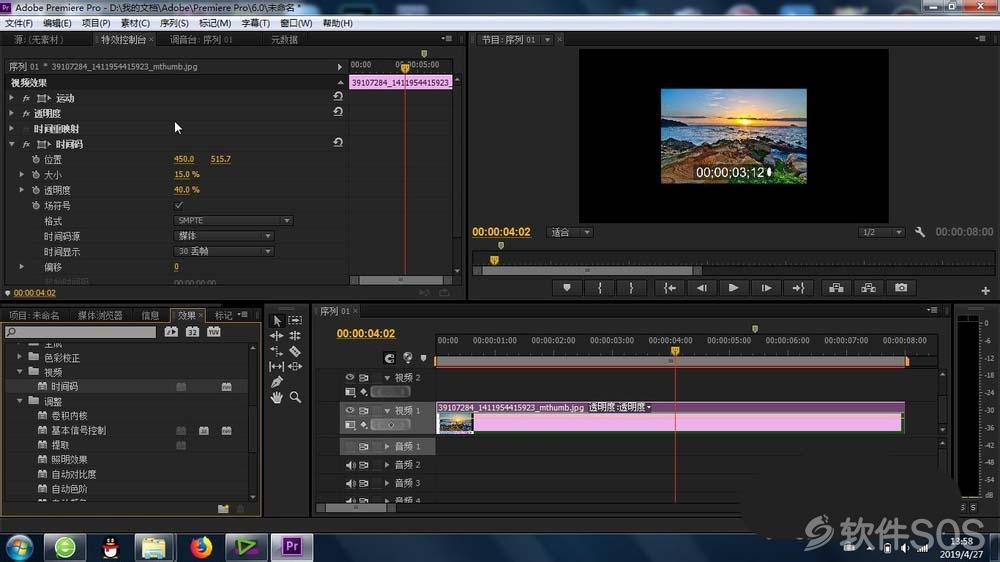This screenshot has width=1000, height=562.
Task: Select the Razor tool
Action: (295, 351)
